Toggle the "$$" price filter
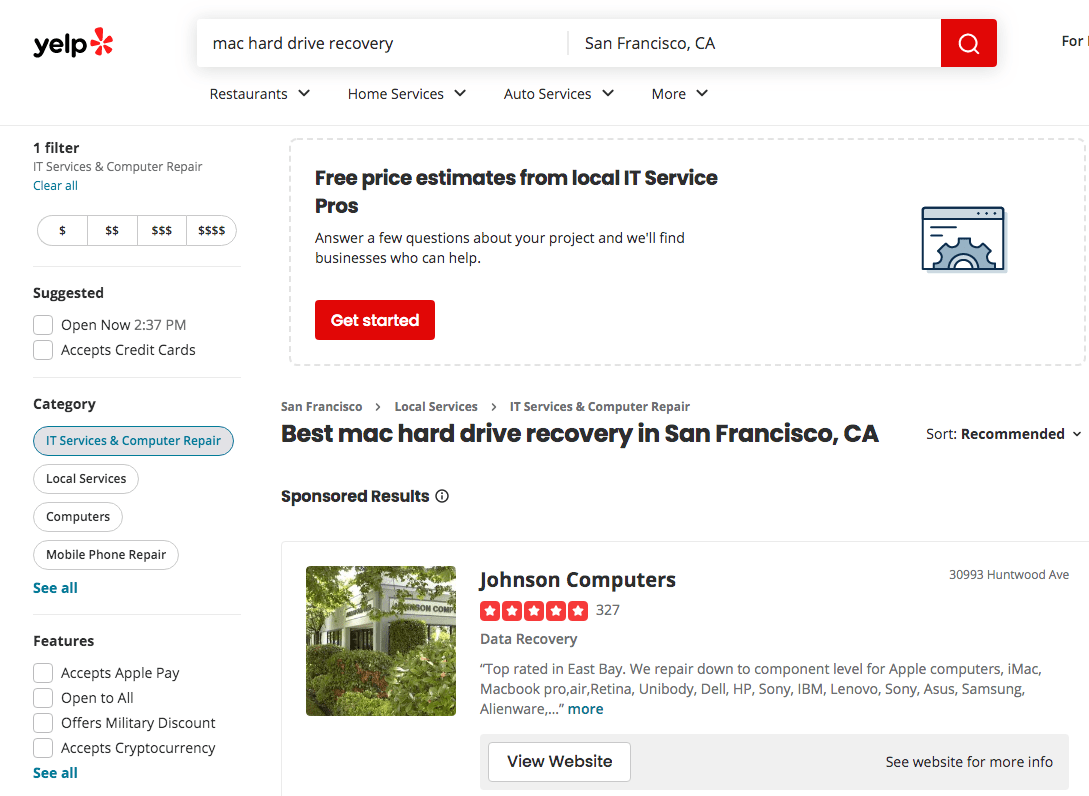1089x796 pixels. click(x=111, y=230)
